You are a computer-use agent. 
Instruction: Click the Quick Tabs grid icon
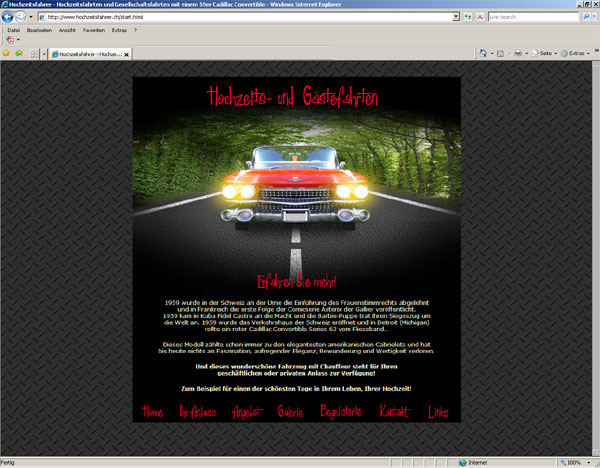(x=34, y=54)
